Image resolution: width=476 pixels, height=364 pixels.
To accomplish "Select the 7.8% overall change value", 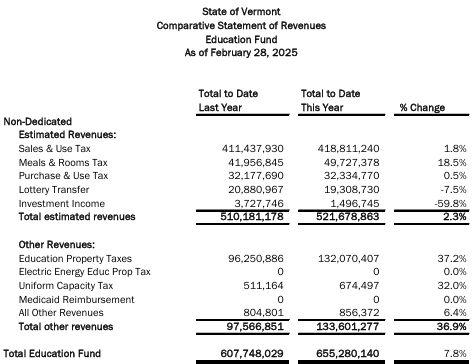I will 455,354.
